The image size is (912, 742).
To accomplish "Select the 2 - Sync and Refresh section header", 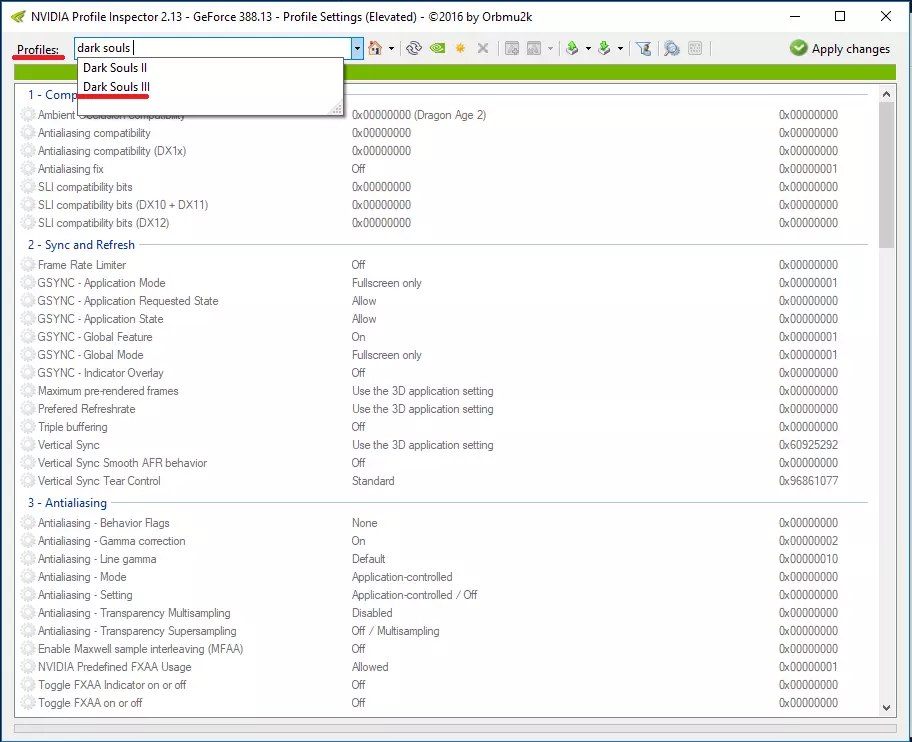I will point(81,245).
